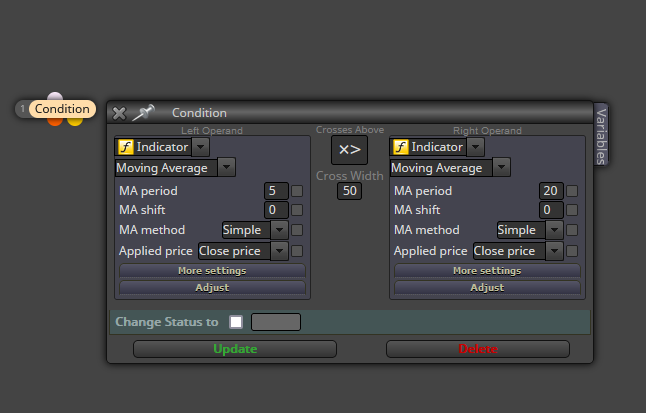Screen dimensions: 646x413
Task: Open Left Operand Indicator type dropdown
Action: tap(201, 147)
